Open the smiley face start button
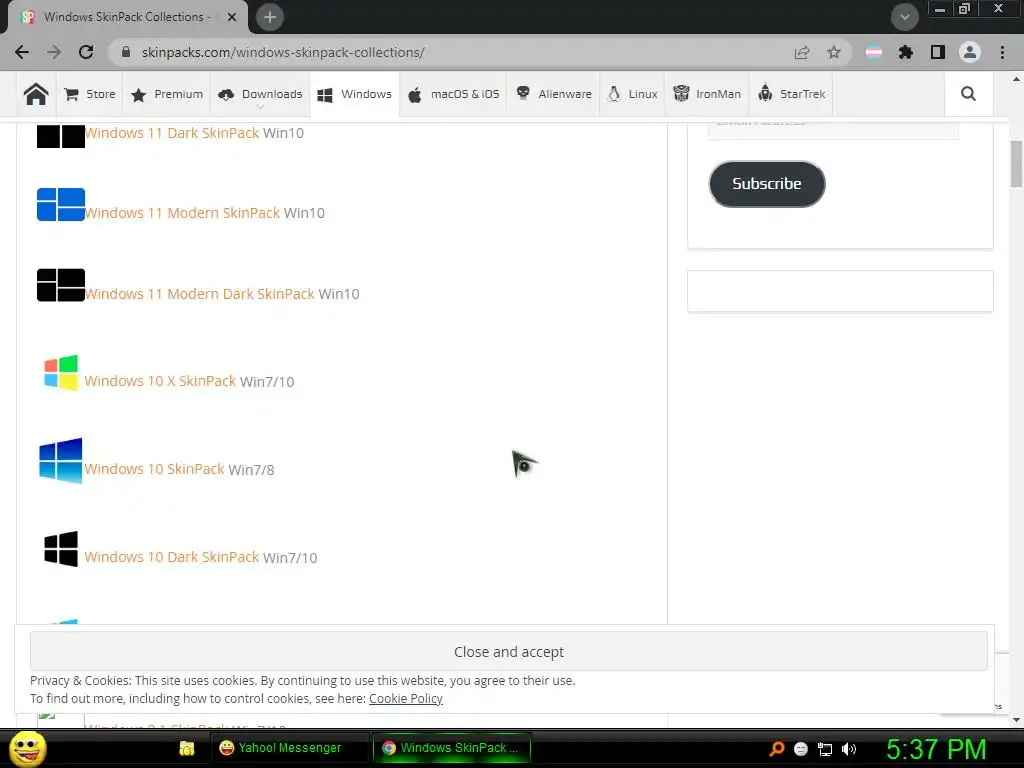The height and width of the screenshot is (768, 1024). click(x=28, y=748)
